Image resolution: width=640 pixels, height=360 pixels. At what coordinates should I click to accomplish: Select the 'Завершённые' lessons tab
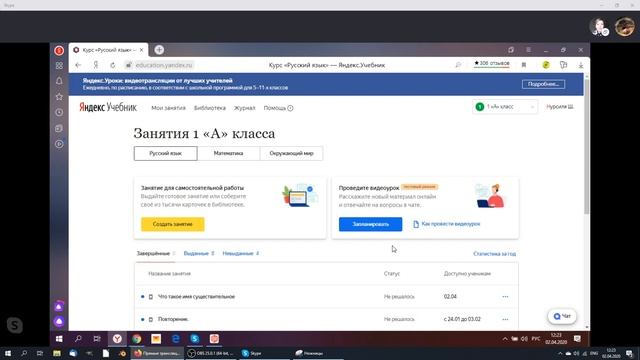point(156,253)
